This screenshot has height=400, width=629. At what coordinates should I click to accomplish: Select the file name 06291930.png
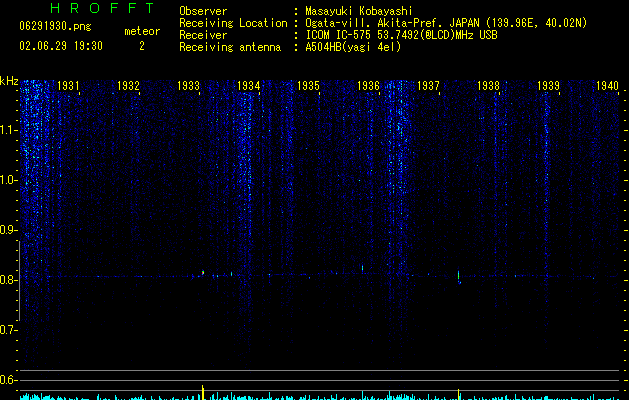click(55, 27)
